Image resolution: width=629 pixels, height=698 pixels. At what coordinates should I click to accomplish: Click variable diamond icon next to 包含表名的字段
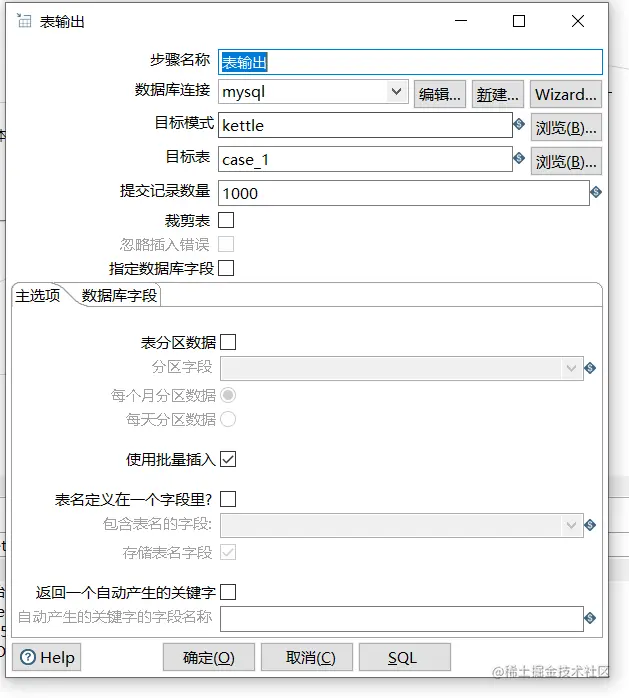click(590, 525)
